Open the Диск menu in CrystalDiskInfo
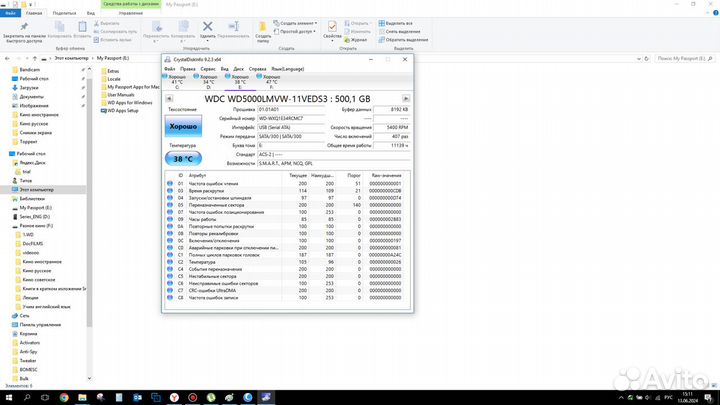720x405 pixels. (x=238, y=69)
